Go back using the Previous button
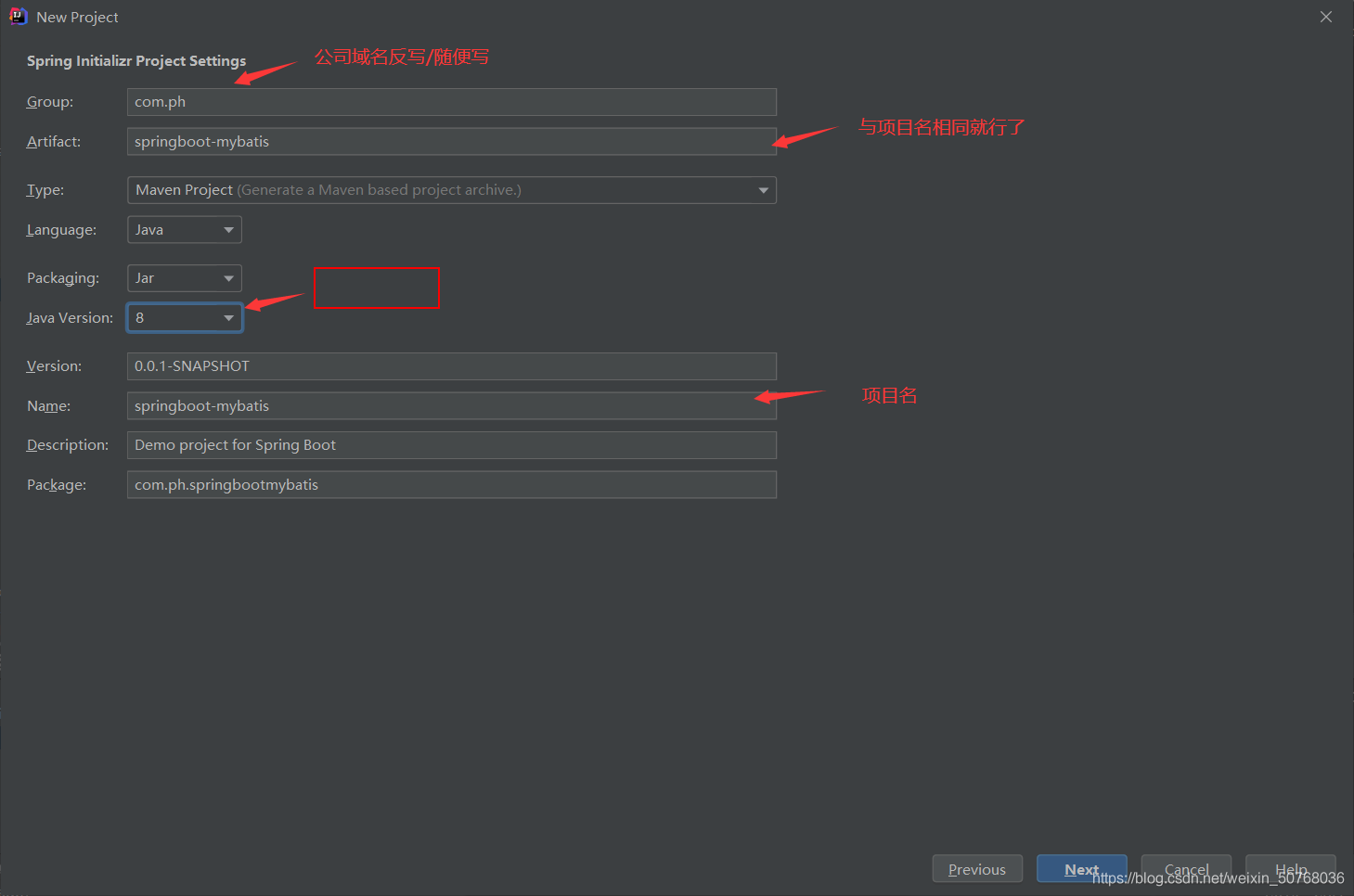The image size is (1354, 896). [x=977, y=869]
